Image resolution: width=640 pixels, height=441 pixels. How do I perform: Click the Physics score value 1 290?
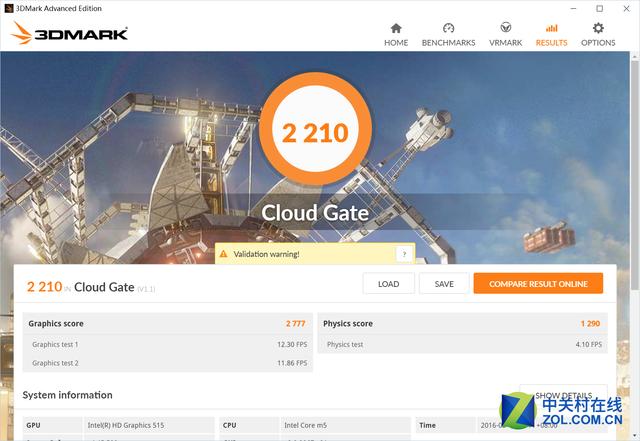(x=590, y=323)
